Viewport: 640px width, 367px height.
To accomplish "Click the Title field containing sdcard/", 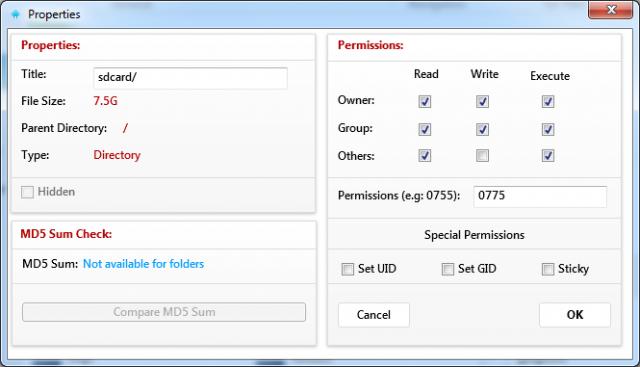I will (x=190, y=78).
